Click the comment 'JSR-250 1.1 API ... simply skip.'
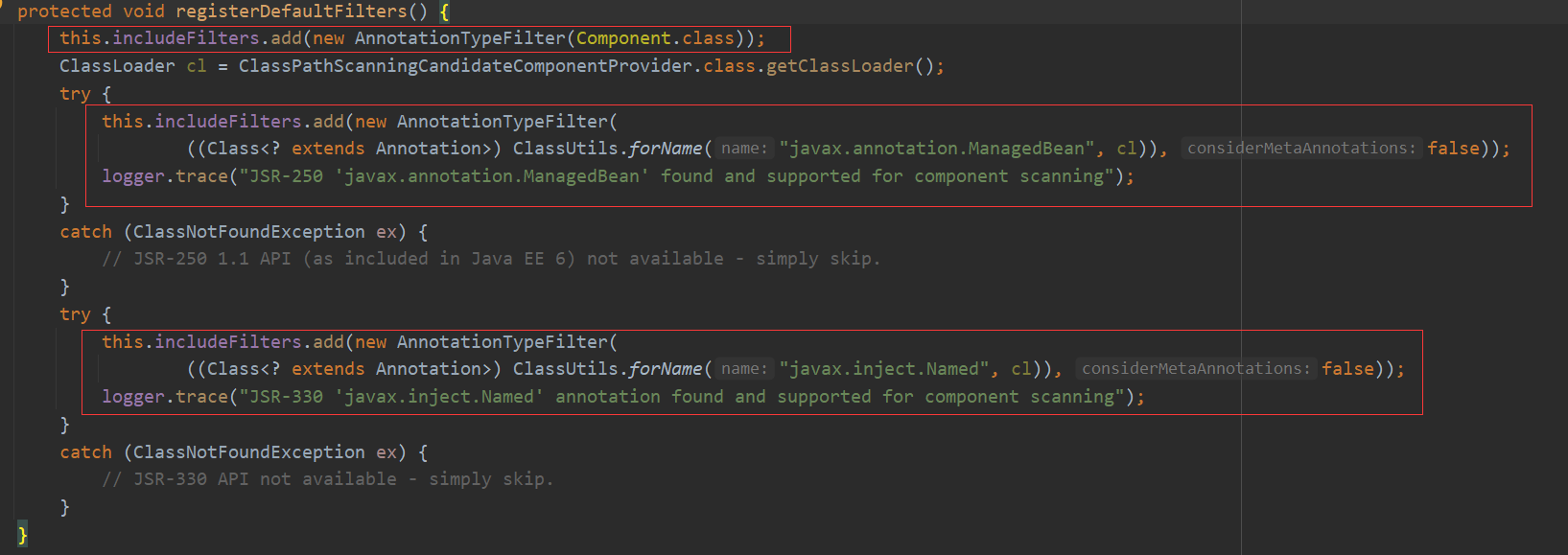 click(x=491, y=259)
